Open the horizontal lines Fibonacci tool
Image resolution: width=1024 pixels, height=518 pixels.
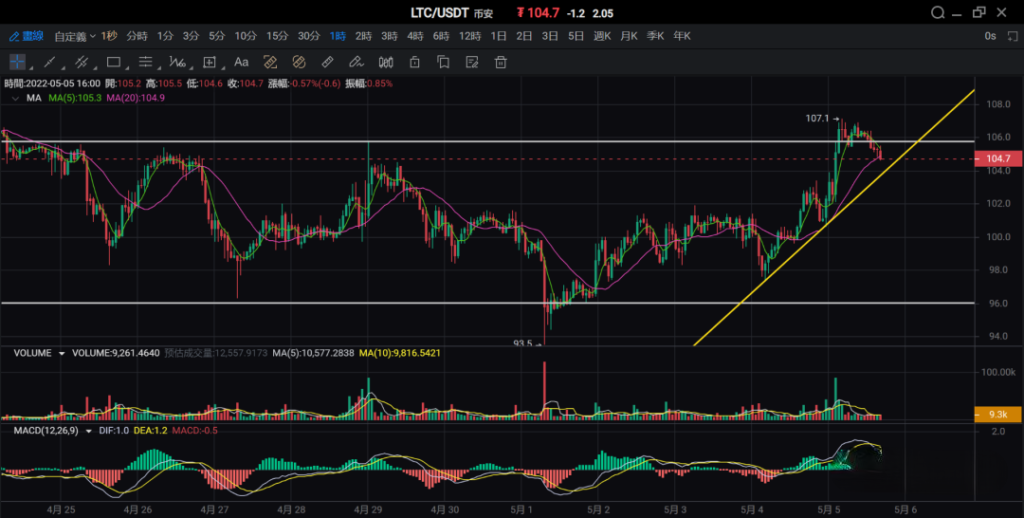click(x=145, y=62)
